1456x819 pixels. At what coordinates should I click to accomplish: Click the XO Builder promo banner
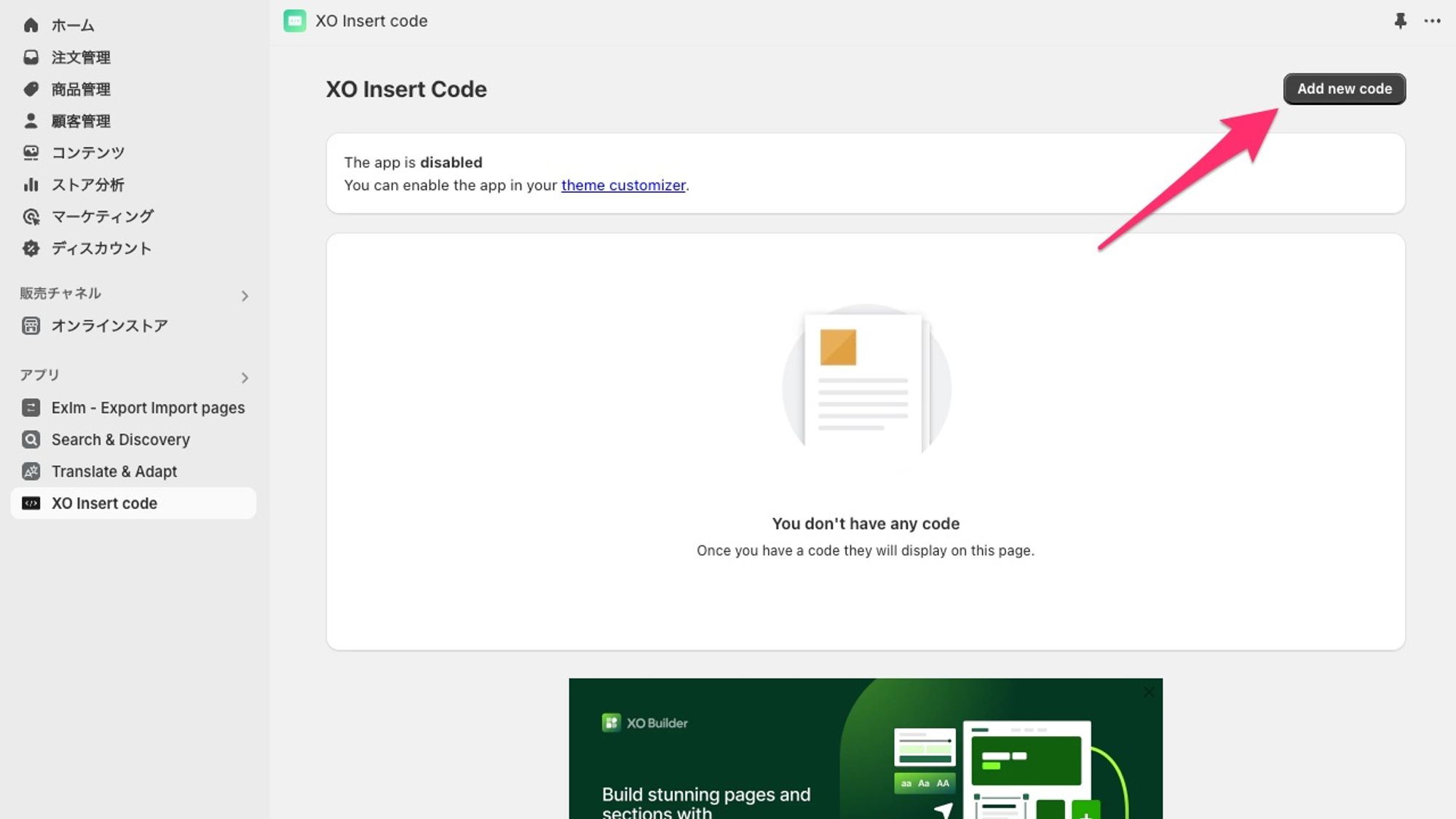866,748
